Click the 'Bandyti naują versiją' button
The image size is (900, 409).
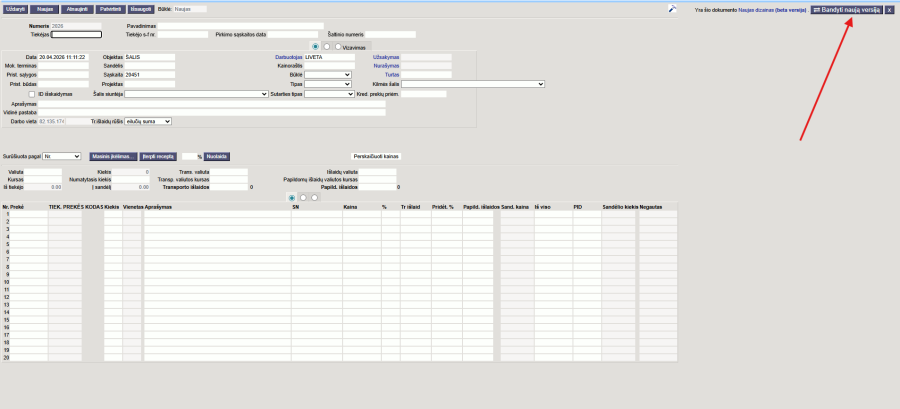[845, 9]
